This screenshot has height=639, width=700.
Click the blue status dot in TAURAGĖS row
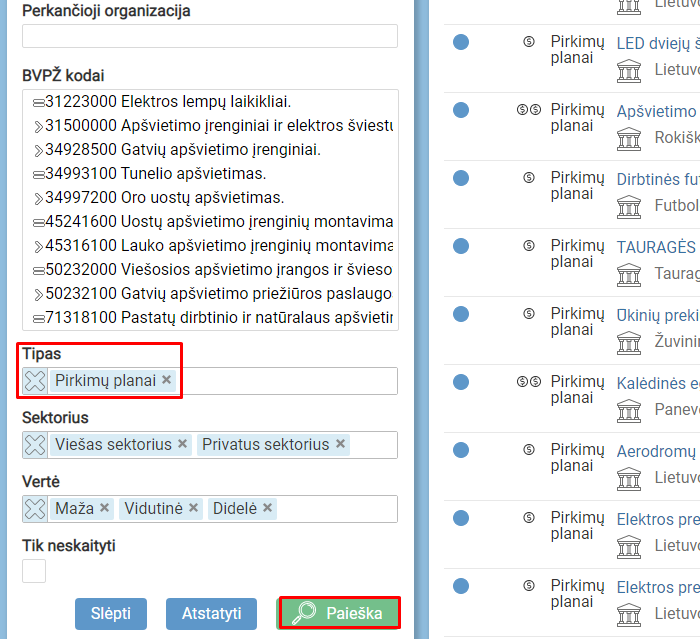coord(461,246)
